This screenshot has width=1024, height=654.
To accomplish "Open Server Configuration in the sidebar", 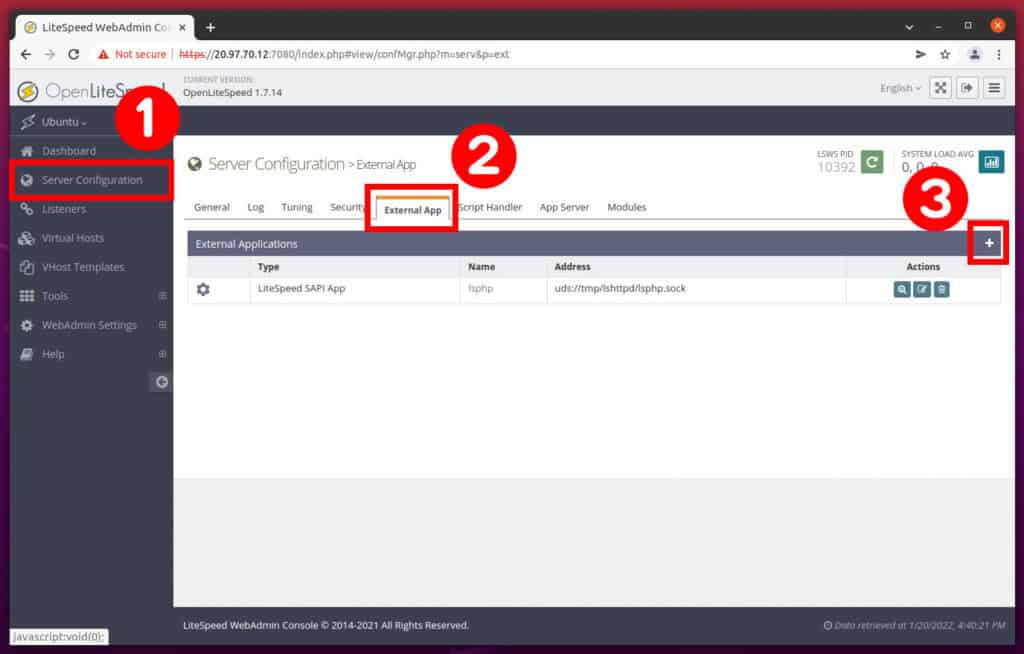I will pyautogui.click(x=91, y=180).
